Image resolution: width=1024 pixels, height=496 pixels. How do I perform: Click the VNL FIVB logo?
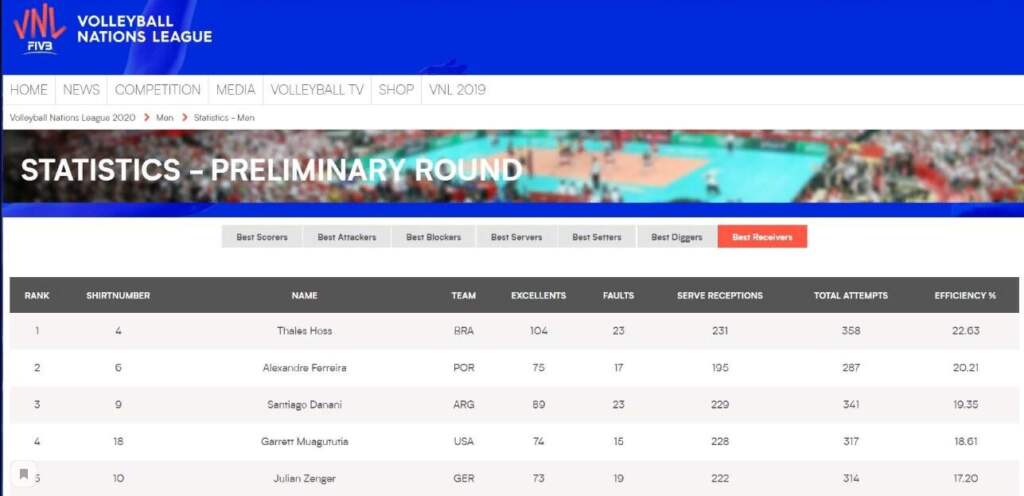40,29
